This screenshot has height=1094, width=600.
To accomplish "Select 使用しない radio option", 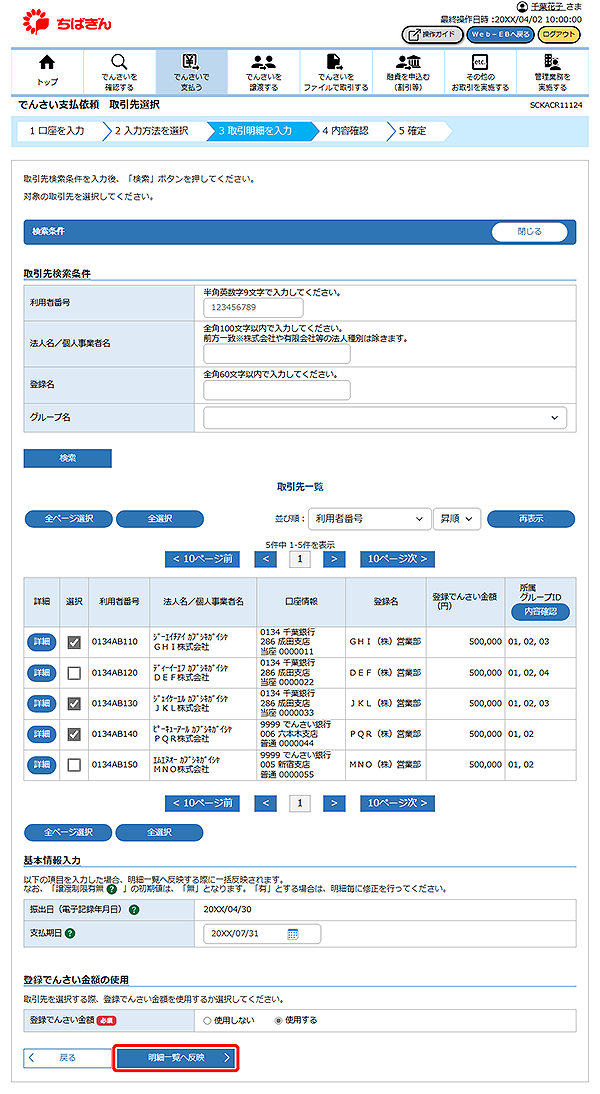I will click(x=206, y=1020).
